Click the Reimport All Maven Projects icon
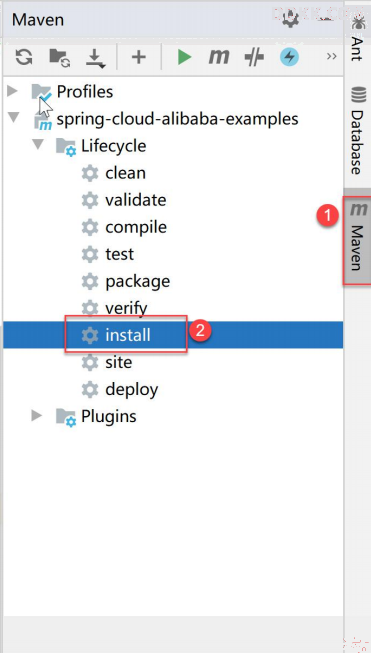This screenshot has height=655, width=371. click(24, 56)
